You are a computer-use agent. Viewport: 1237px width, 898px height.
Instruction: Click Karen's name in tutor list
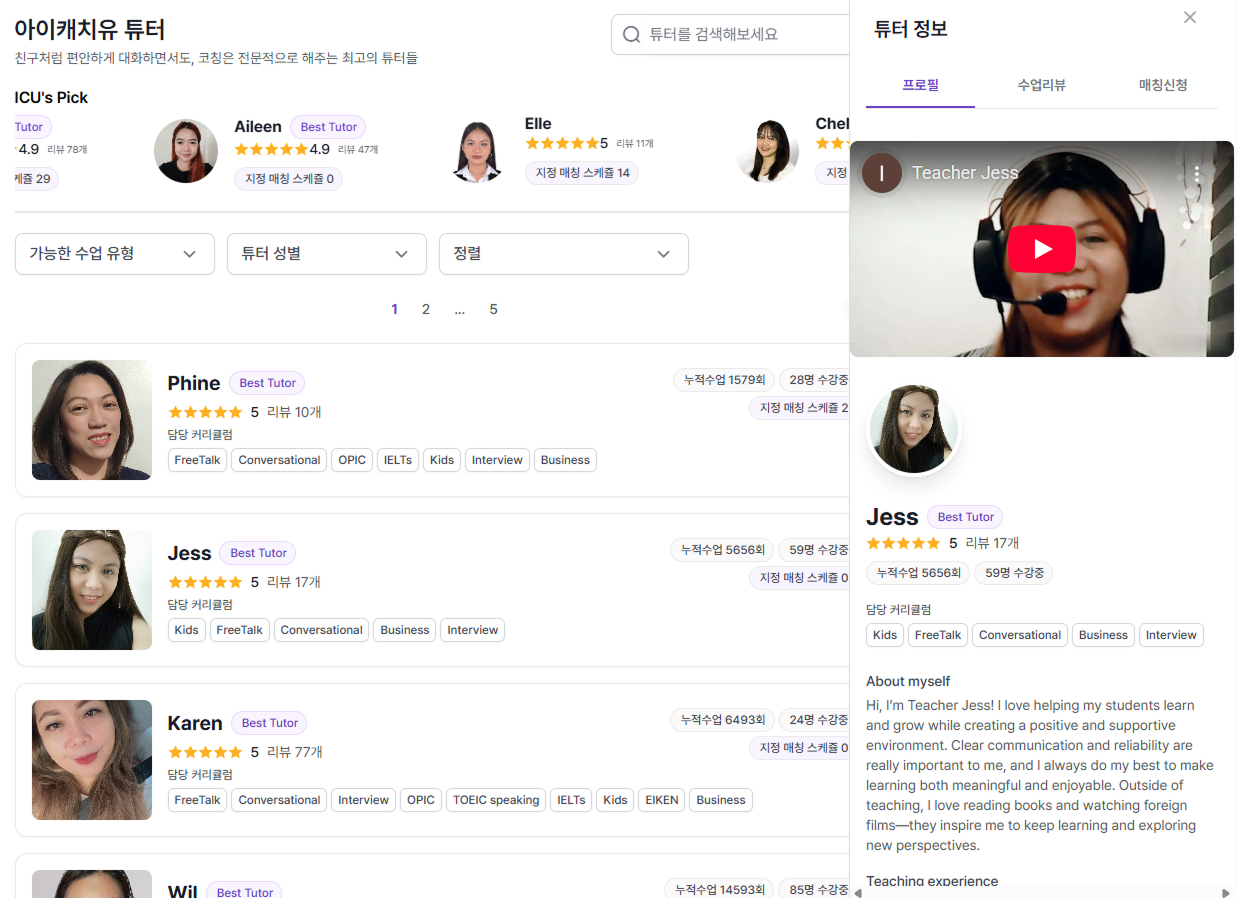click(195, 723)
